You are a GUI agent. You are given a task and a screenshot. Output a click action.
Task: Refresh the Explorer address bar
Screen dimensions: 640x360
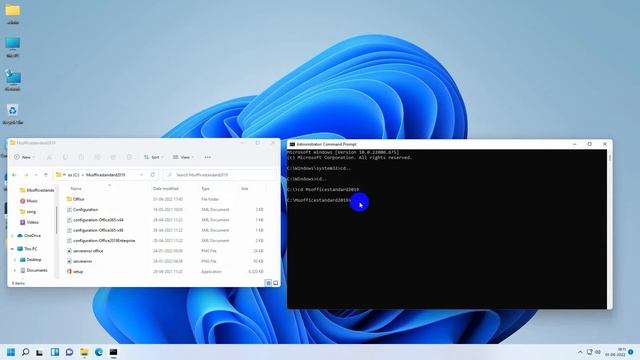153,175
